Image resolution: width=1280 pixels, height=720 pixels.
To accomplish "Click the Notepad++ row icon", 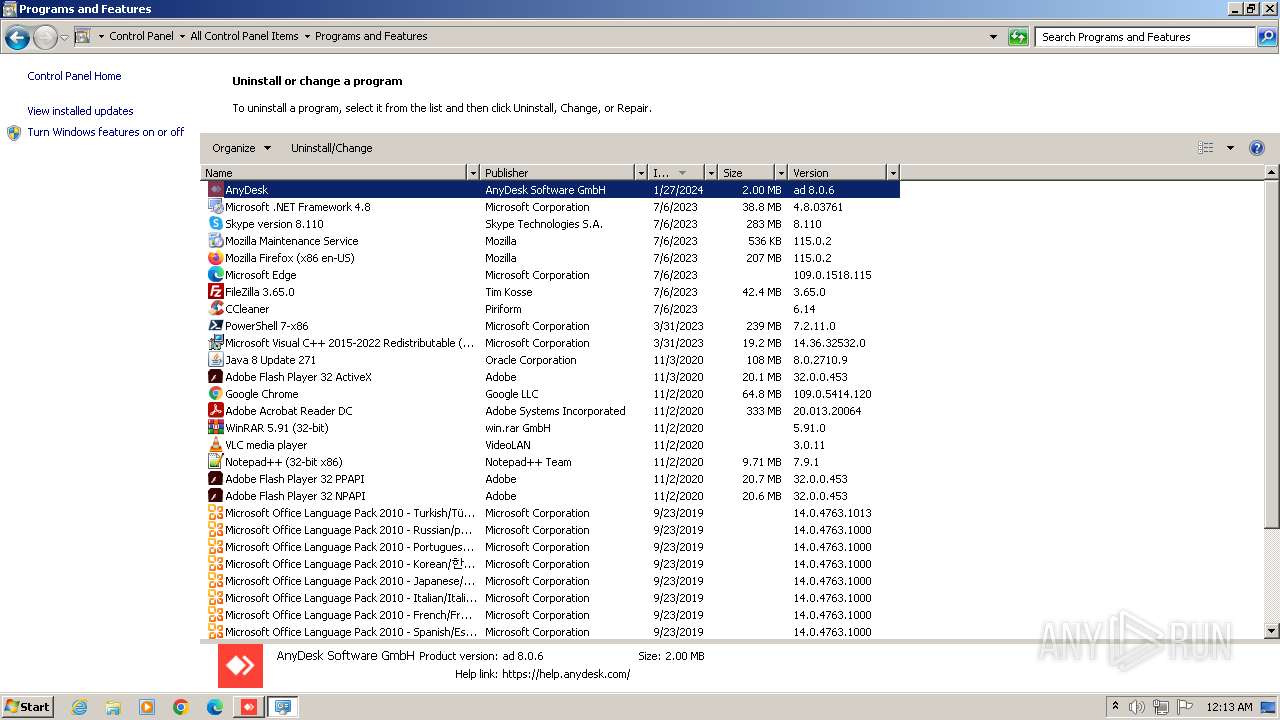I will tap(215, 461).
